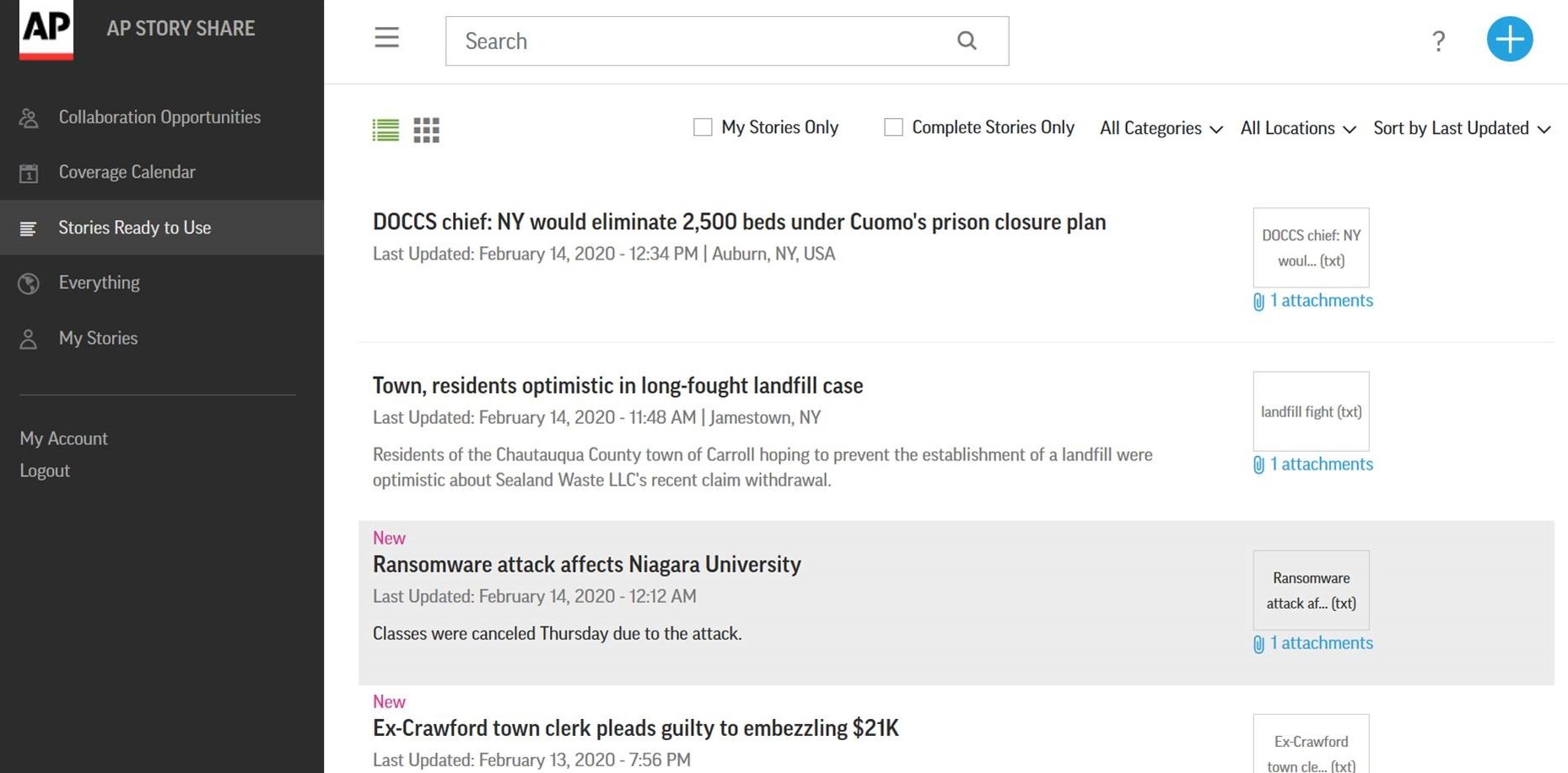Click into the Search field

pos(700,41)
